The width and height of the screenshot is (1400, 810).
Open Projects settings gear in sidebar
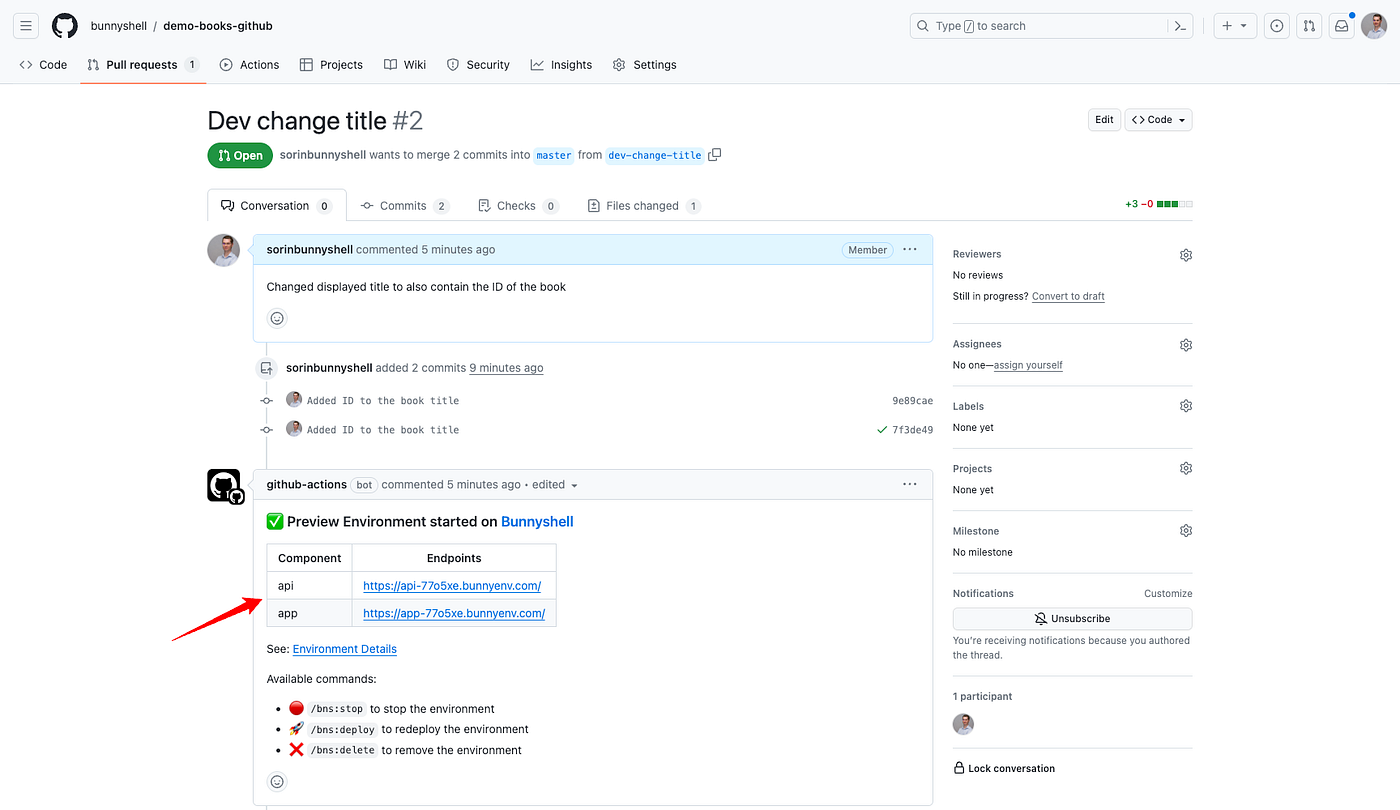[x=1186, y=468]
